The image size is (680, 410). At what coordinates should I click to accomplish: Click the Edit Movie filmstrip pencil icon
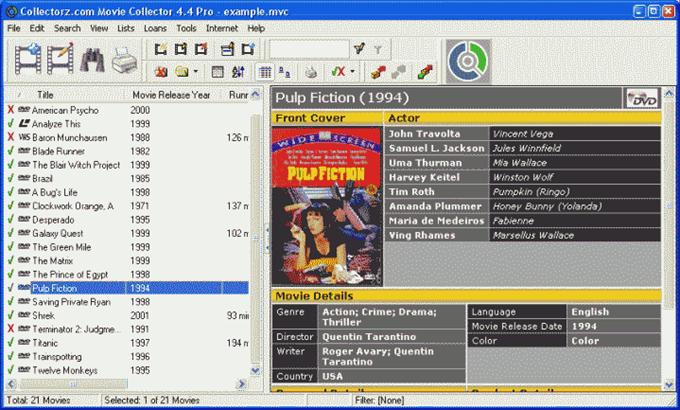pyautogui.click(x=59, y=62)
